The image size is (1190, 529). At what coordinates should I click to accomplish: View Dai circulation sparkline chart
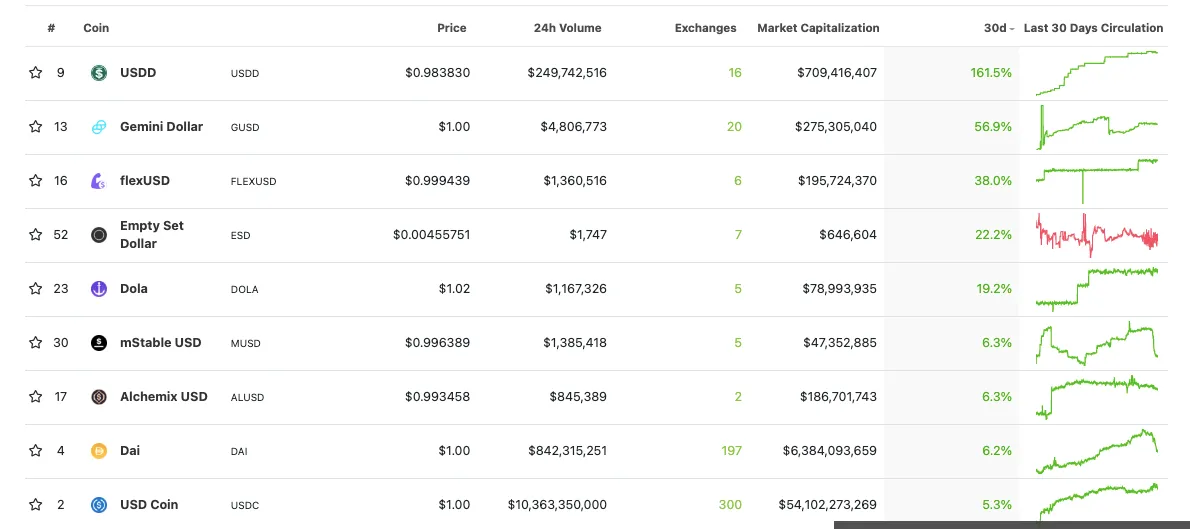1097,450
